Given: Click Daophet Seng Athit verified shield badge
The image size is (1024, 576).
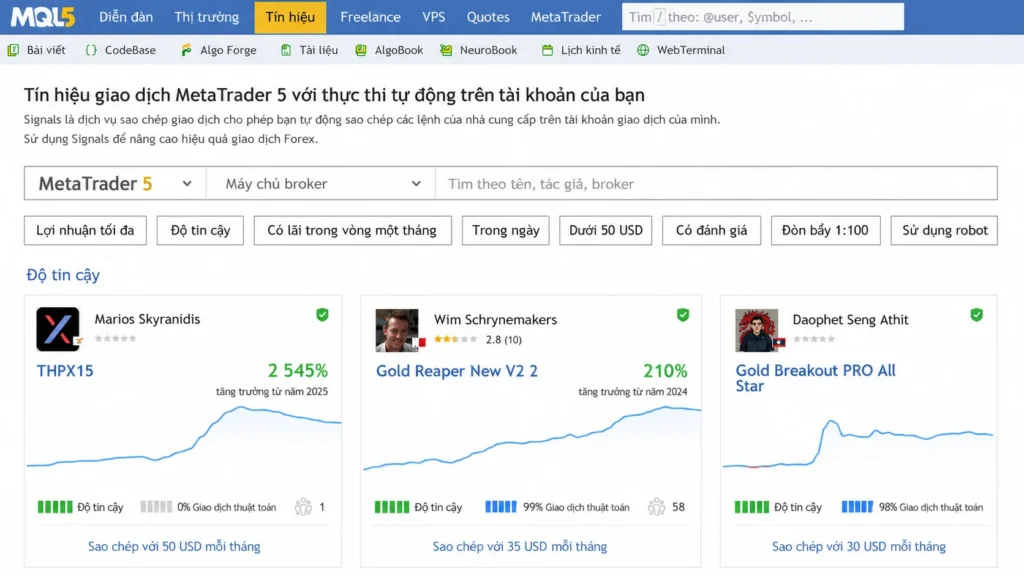Looking at the screenshot, I should (977, 315).
